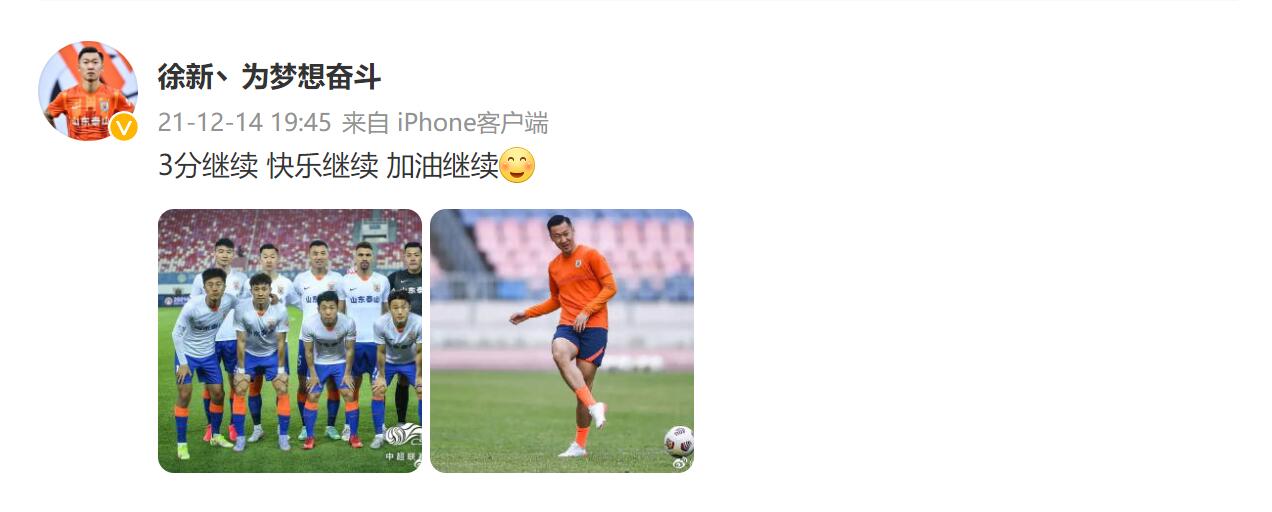Click the soccer ball in the training photo
1272x512 pixels.
[x=679, y=441]
